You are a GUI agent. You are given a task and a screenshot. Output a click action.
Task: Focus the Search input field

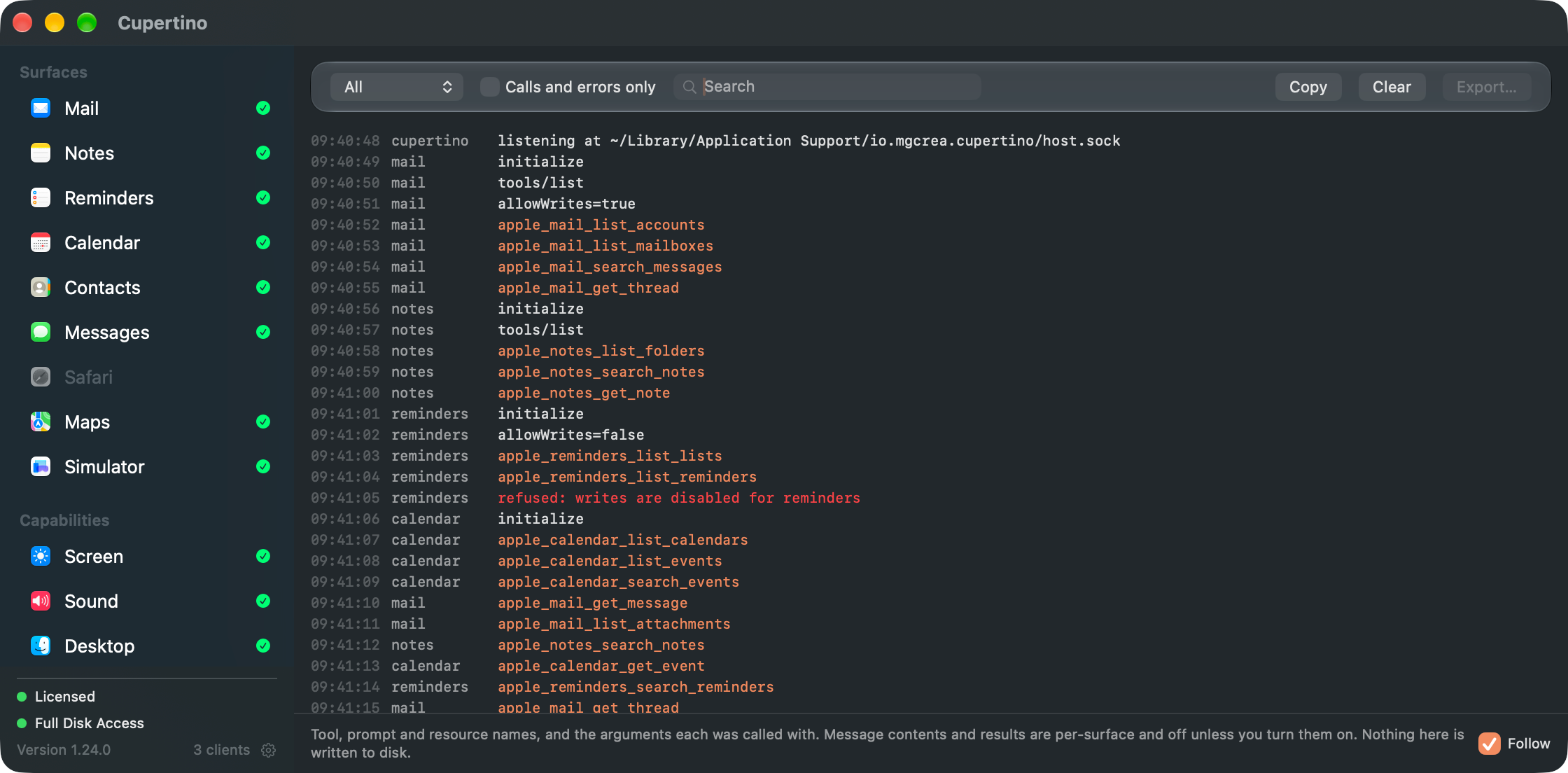click(x=827, y=87)
